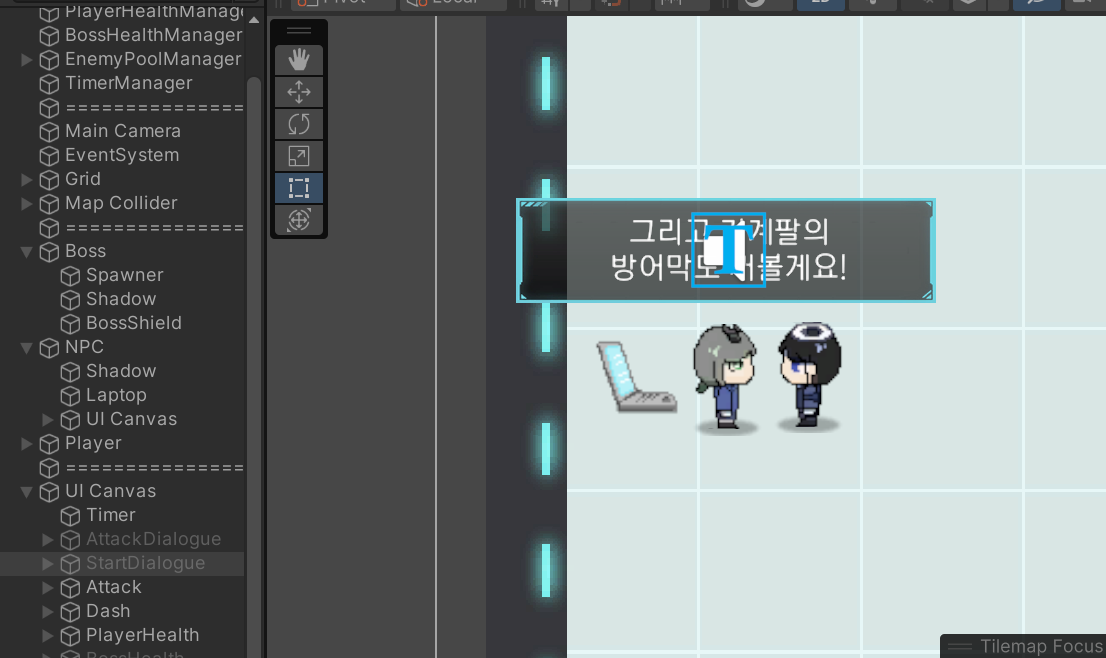Collapse the NPC object
Viewport: 1106px width, 658px height.
[x=27, y=348]
